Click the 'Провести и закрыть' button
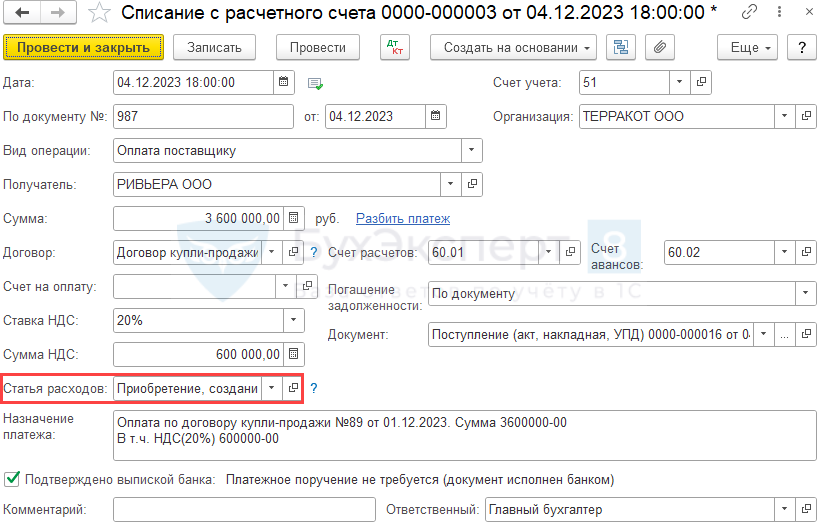819x523 pixels. [83, 47]
